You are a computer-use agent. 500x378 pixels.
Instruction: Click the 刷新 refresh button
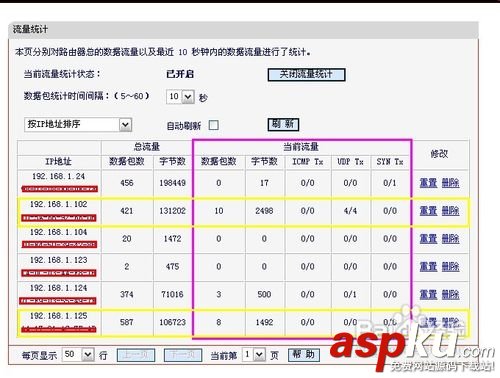click(283, 124)
